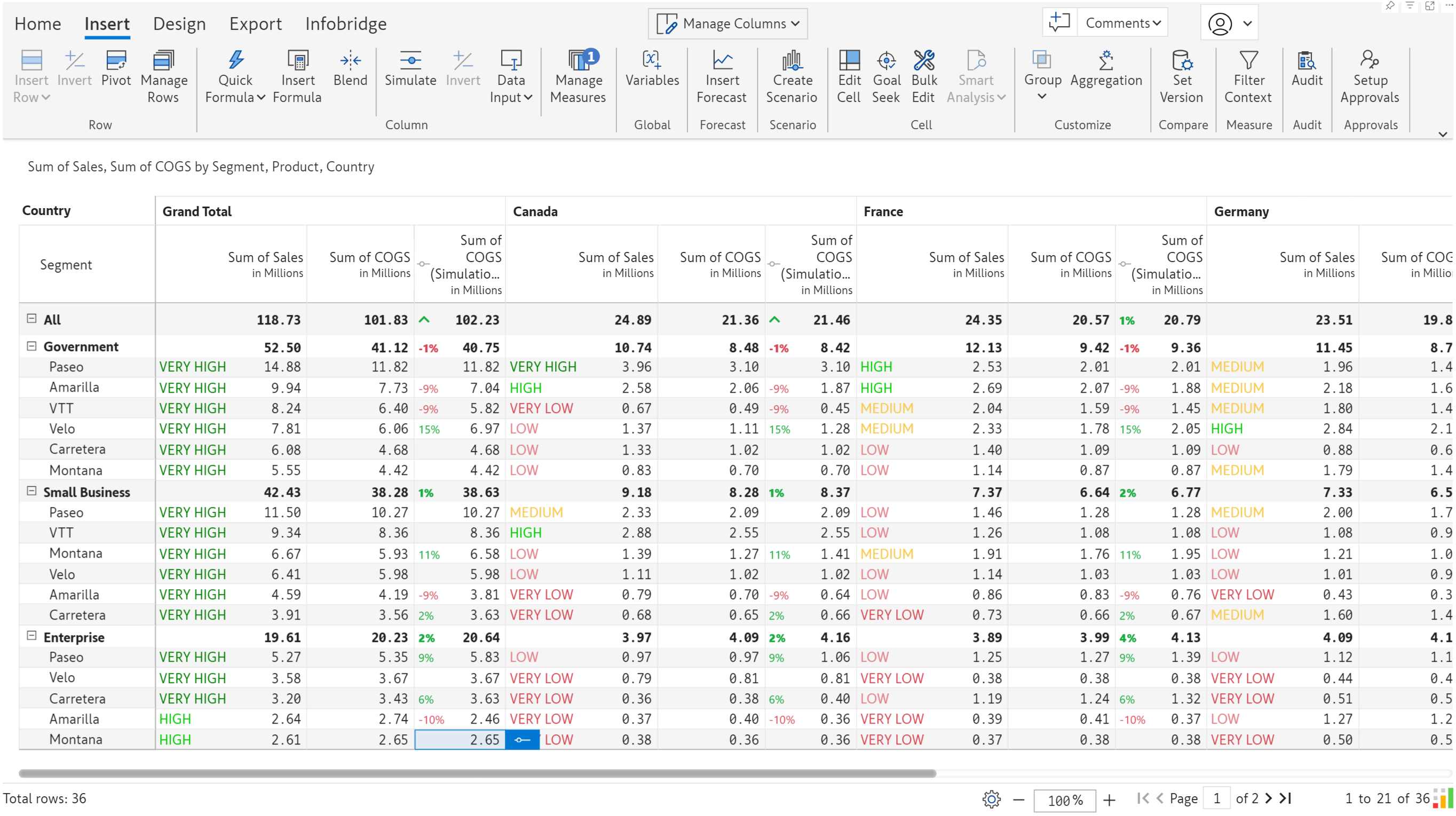Image resolution: width=1456 pixels, height=816 pixels.
Task: Collapse the Small Business segment group
Action: point(31,491)
